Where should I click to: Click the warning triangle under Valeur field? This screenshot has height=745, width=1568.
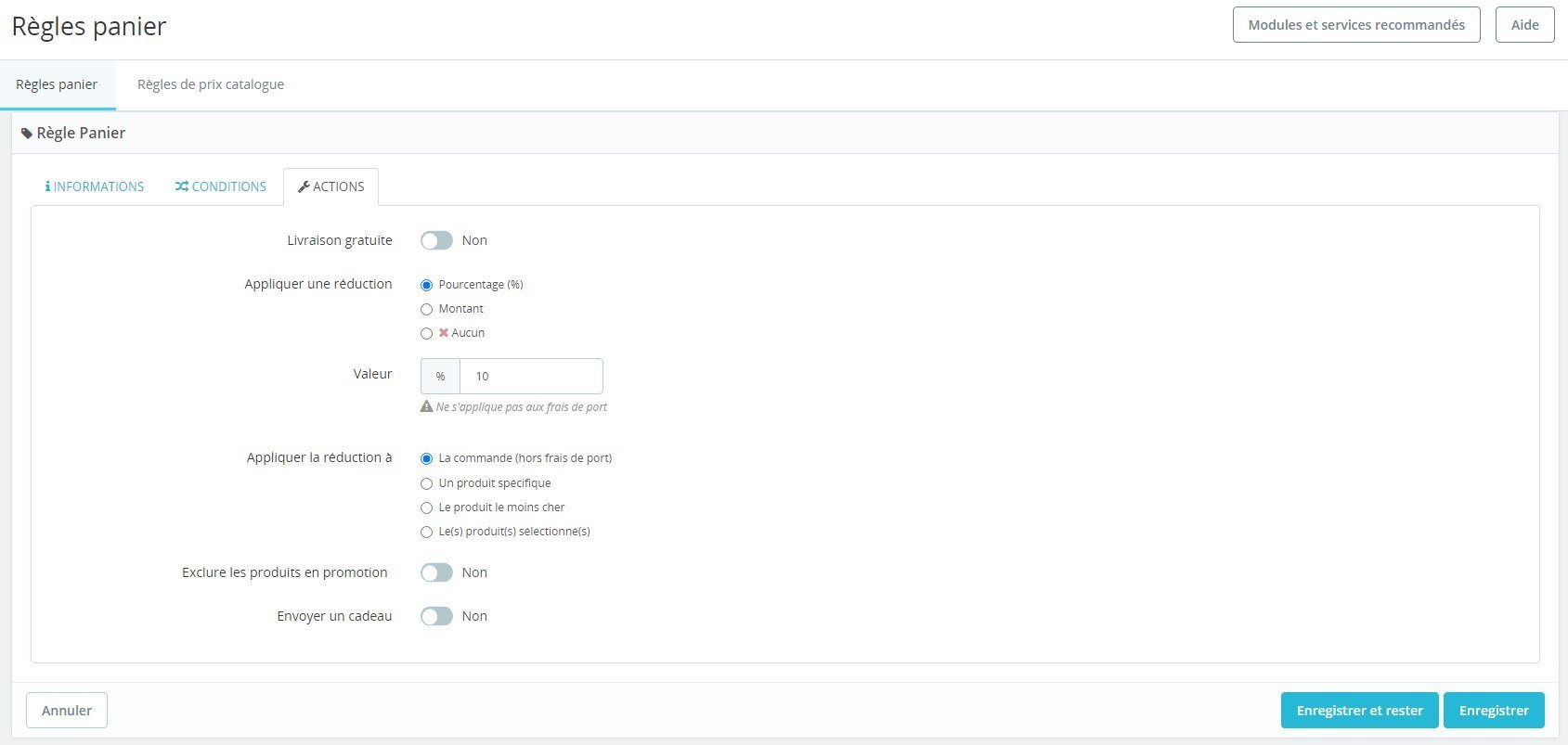[x=426, y=406]
